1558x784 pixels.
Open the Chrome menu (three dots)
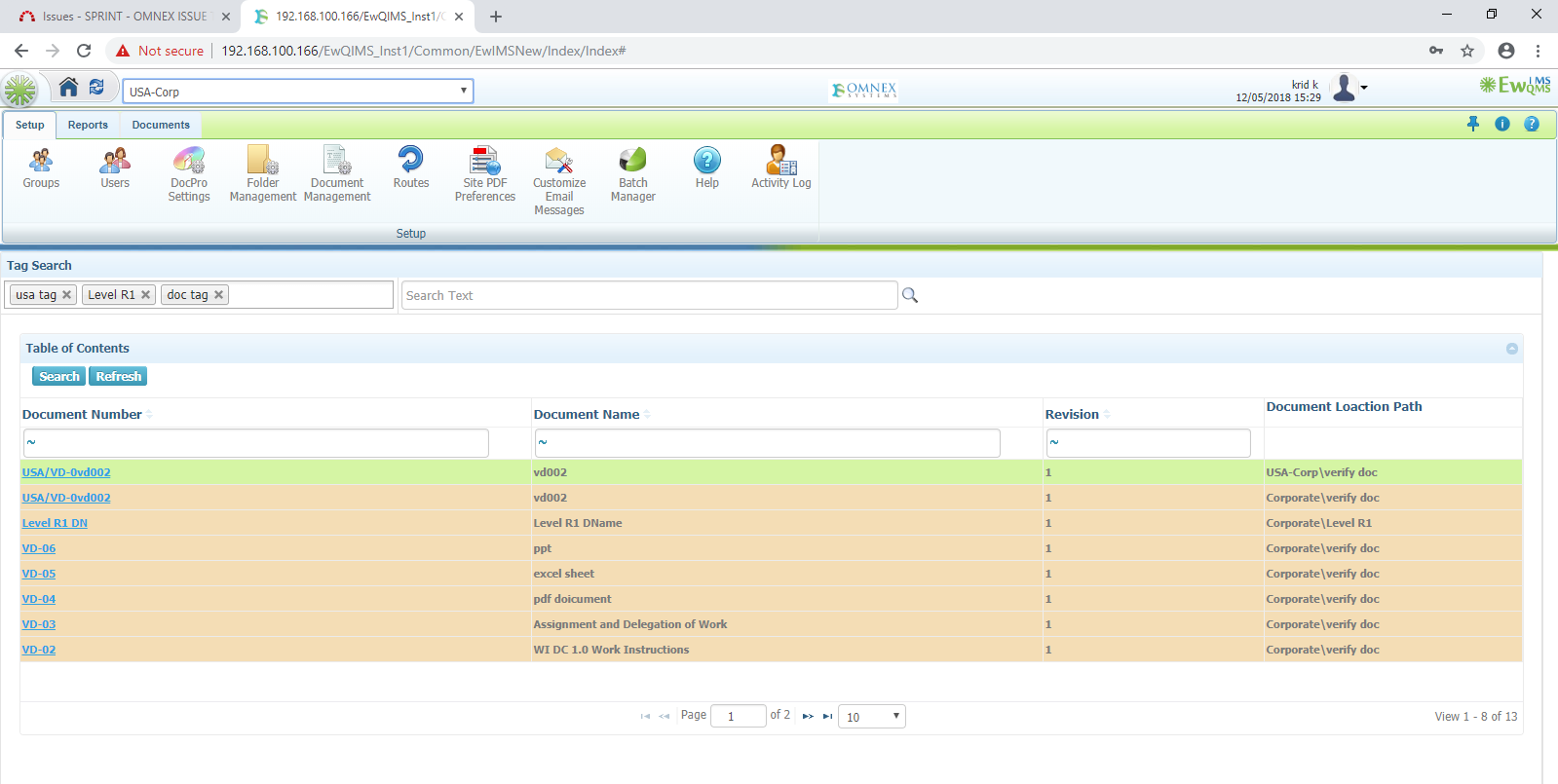(1538, 51)
